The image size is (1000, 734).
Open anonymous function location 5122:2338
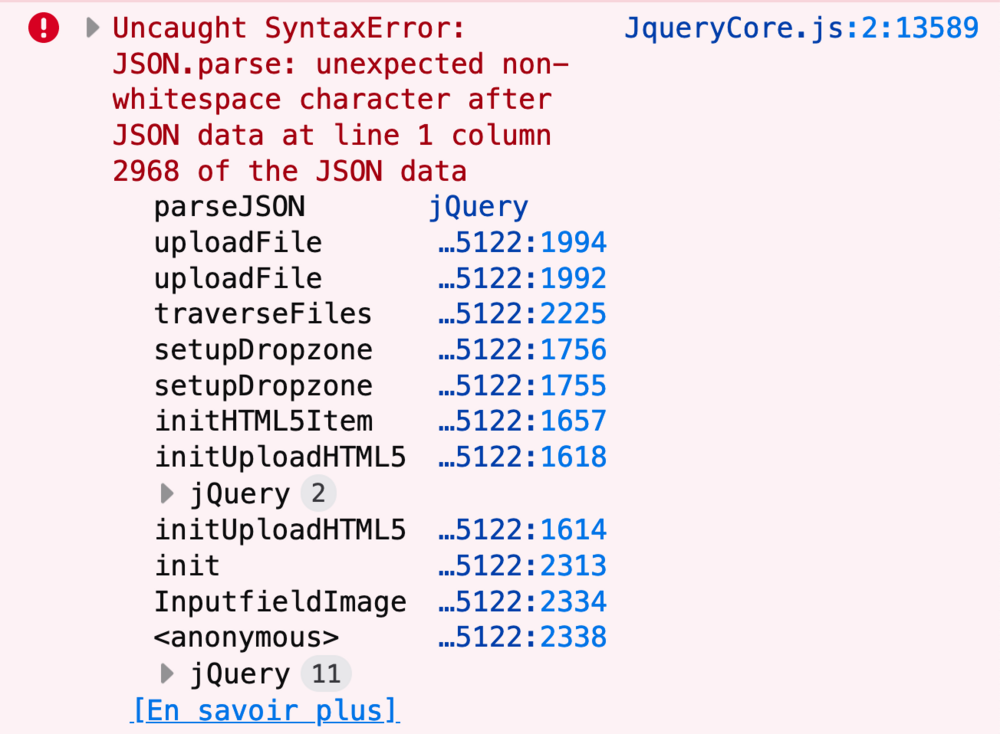coord(523,638)
